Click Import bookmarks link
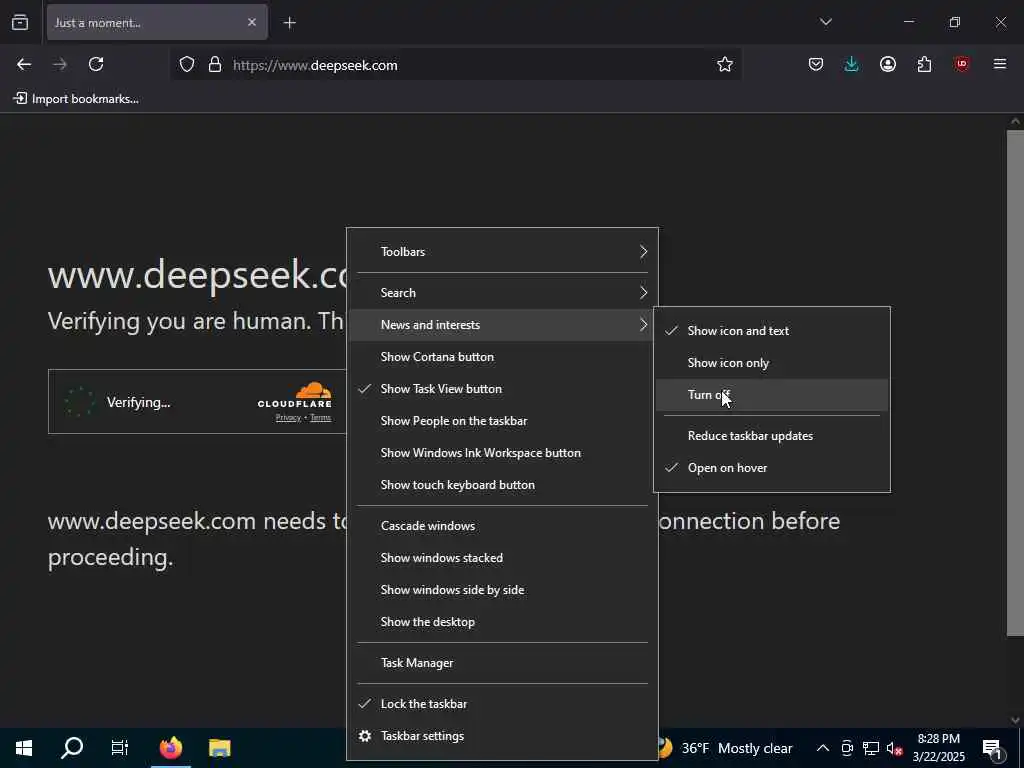 (x=76, y=99)
